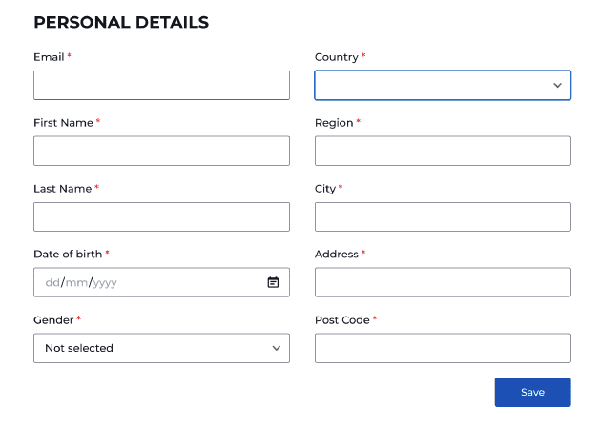Screen dimensions: 600x429
Task: Click the Email field label
Action: tap(49, 57)
